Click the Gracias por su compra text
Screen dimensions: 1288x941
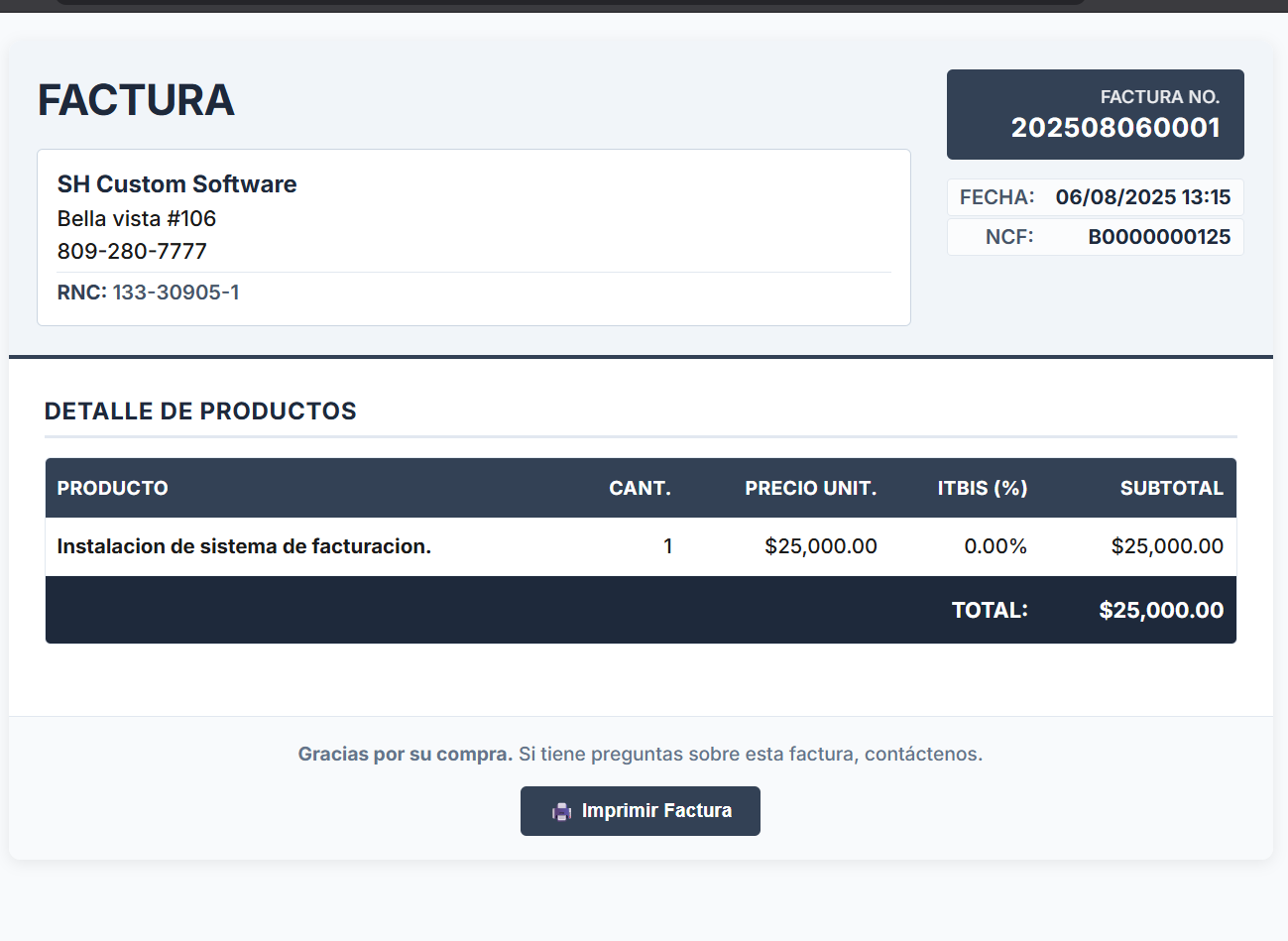click(405, 755)
